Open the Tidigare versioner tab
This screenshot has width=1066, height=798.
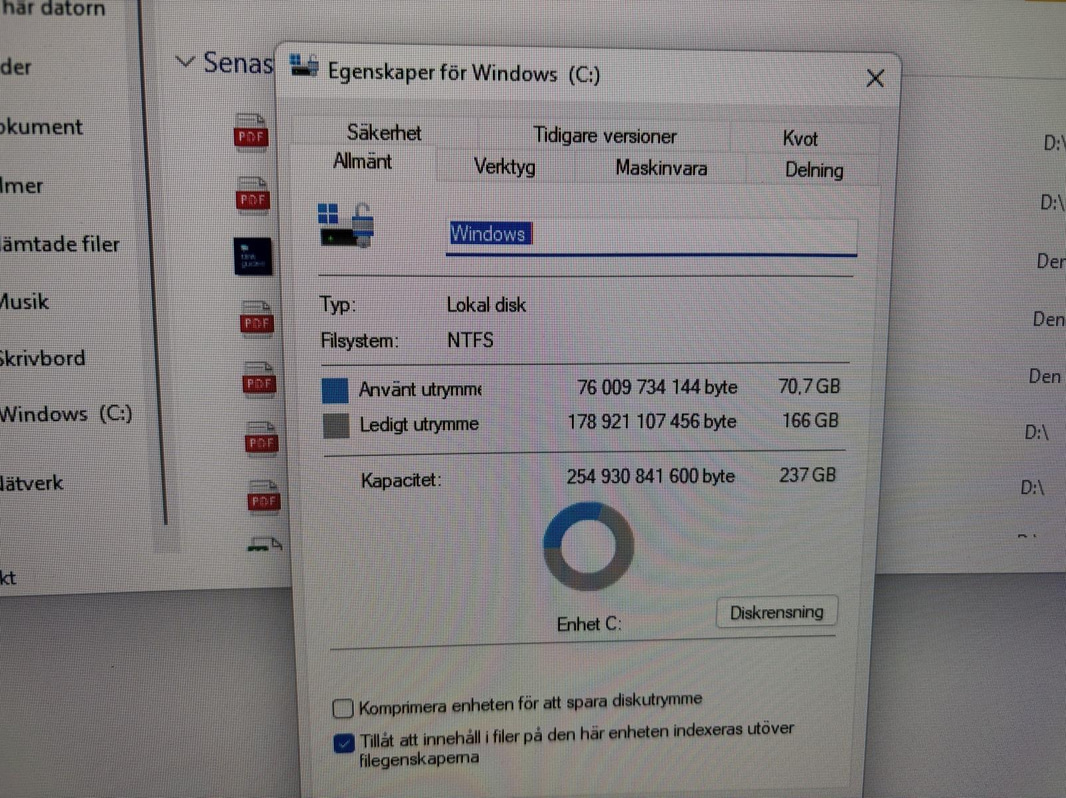604,136
